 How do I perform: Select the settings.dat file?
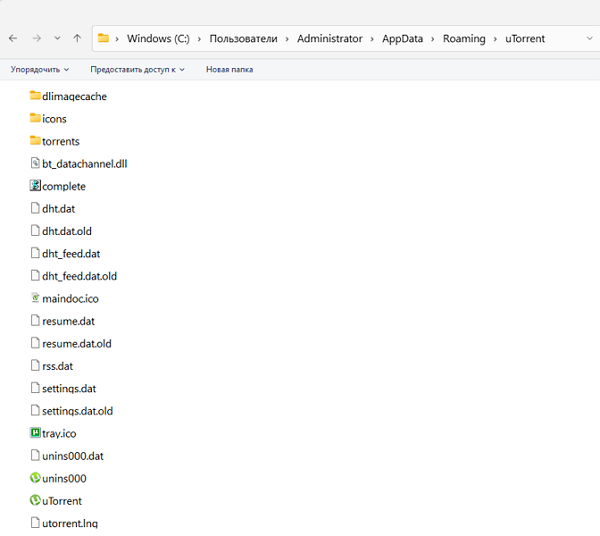point(69,389)
